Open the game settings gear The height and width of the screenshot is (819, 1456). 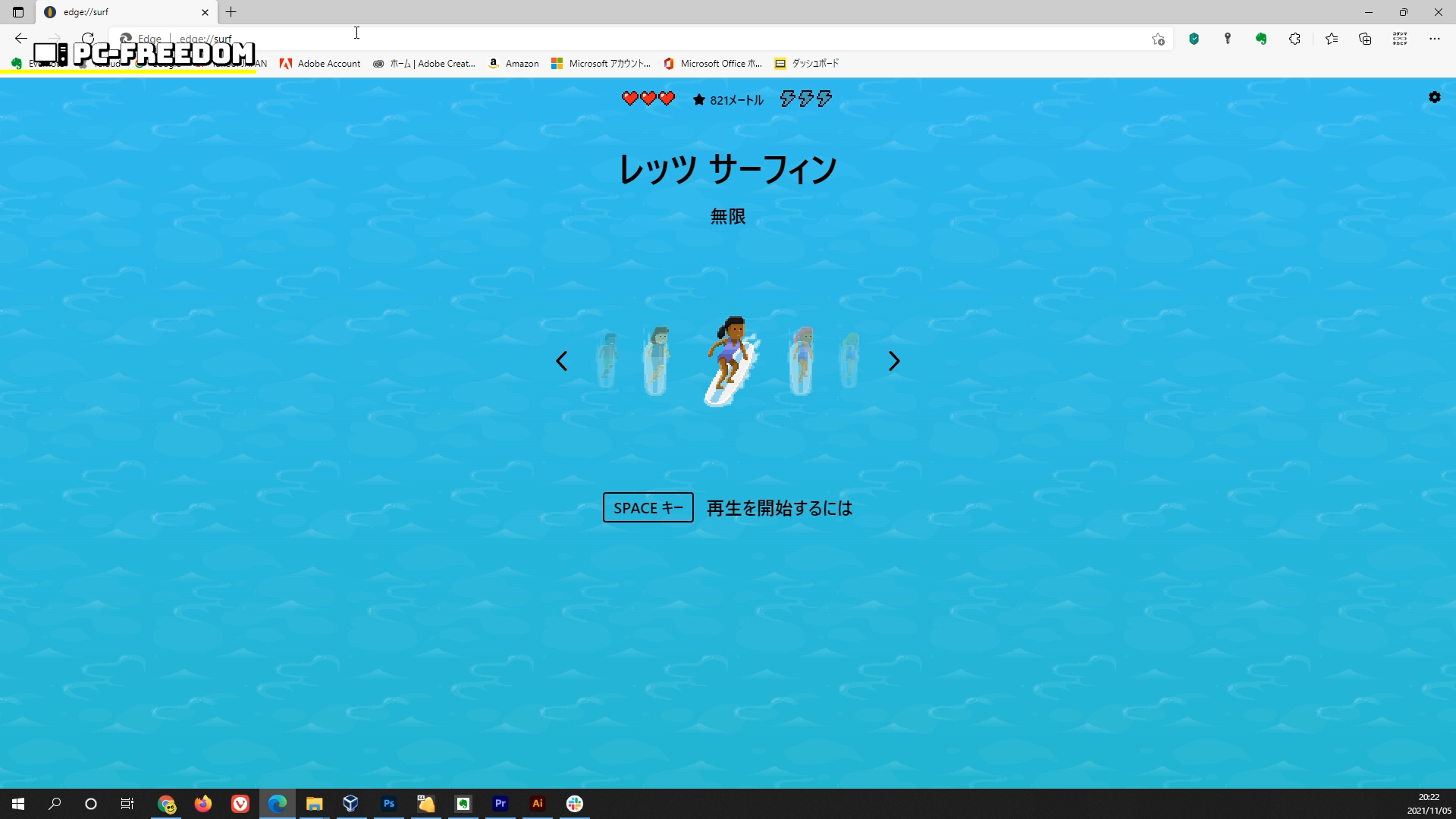click(x=1434, y=97)
